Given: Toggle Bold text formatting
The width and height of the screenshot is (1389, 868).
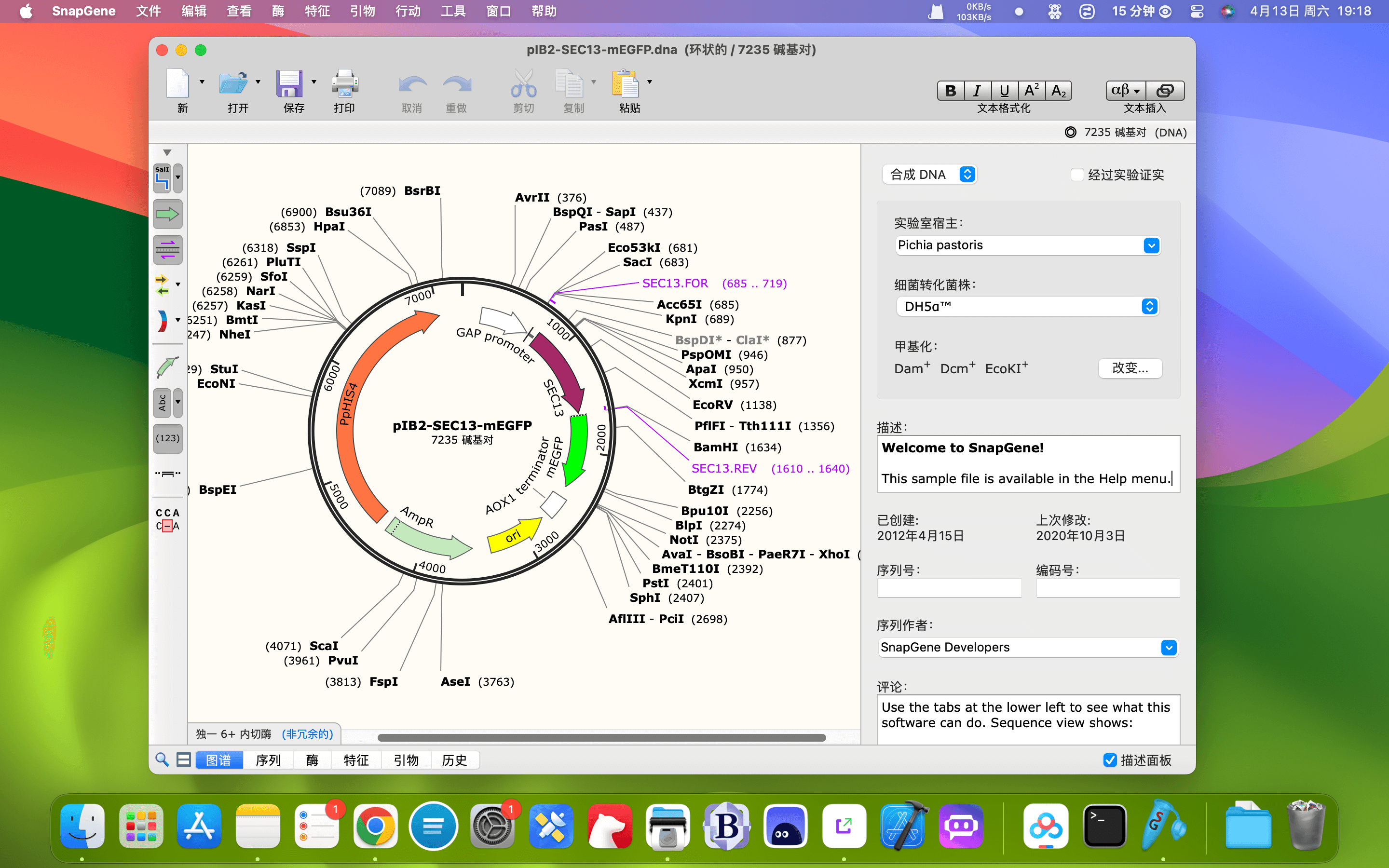Looking at the screenshot, I should (x=951, y=90).
